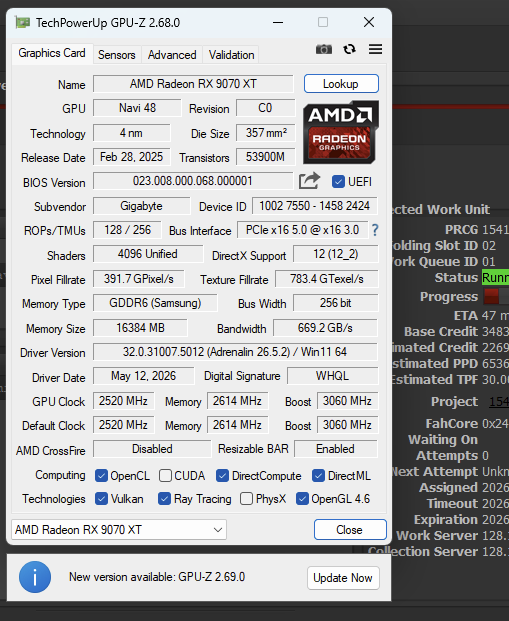Toggle the DirectCompute checkbox
The width and height of the screenshot is (509, 621).
222,476
